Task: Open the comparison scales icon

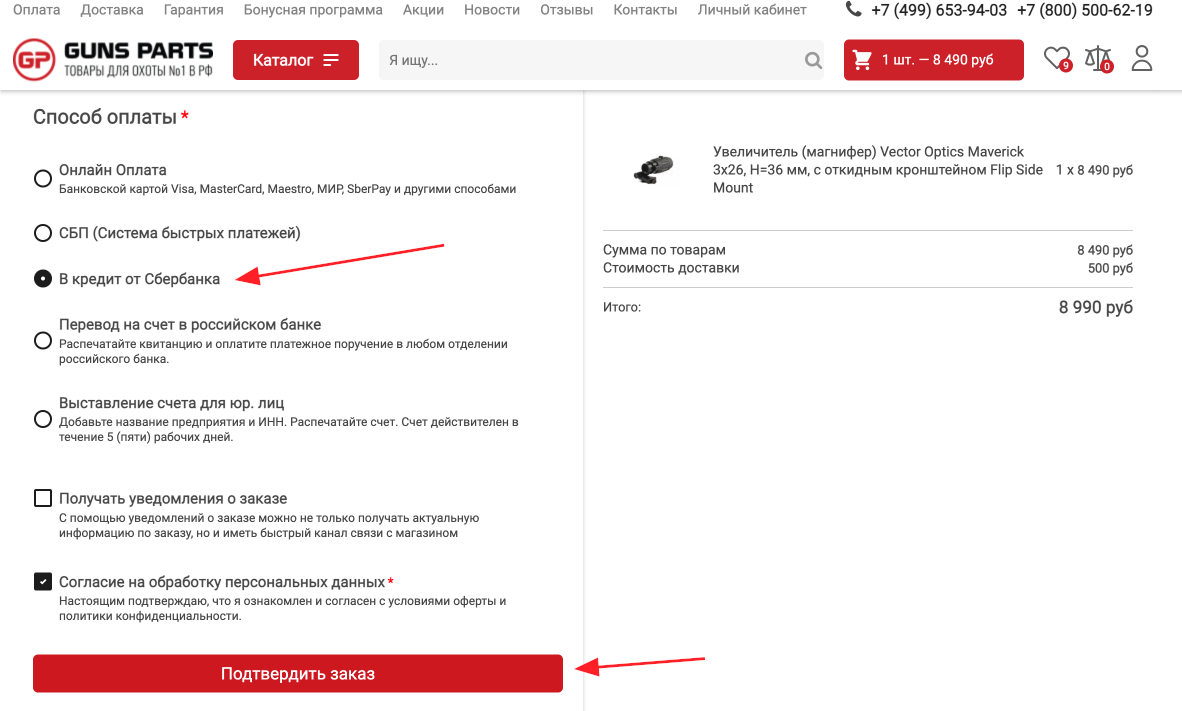Action: click(x=1098, y=59)
